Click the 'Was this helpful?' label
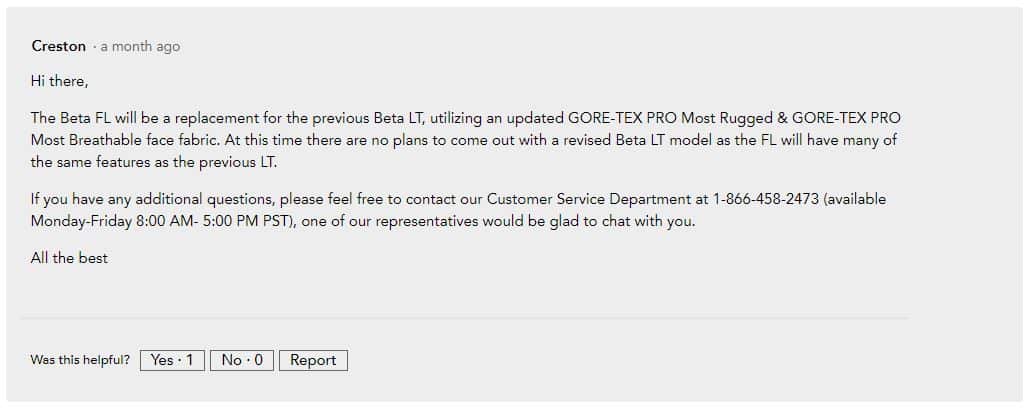1031x409 pixels. [80, 360]
